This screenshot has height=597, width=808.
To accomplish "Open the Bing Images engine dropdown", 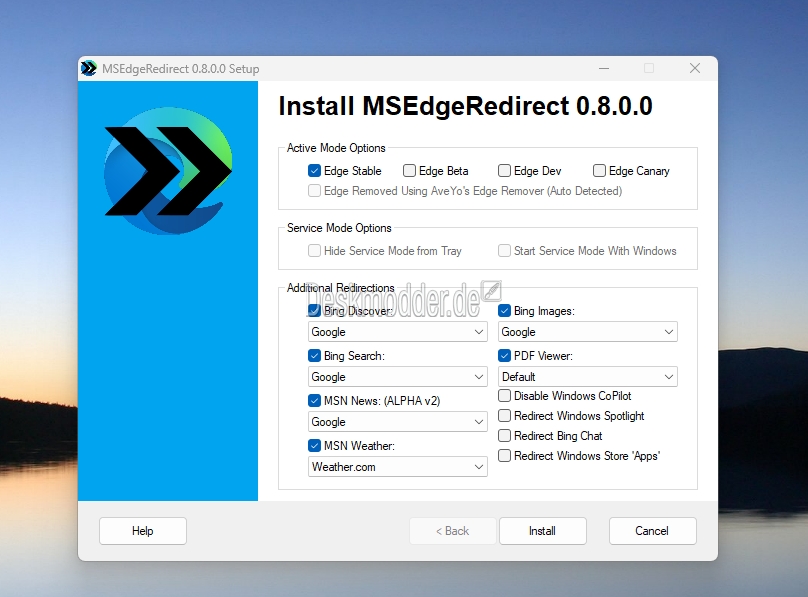I will tap(588, 332).
